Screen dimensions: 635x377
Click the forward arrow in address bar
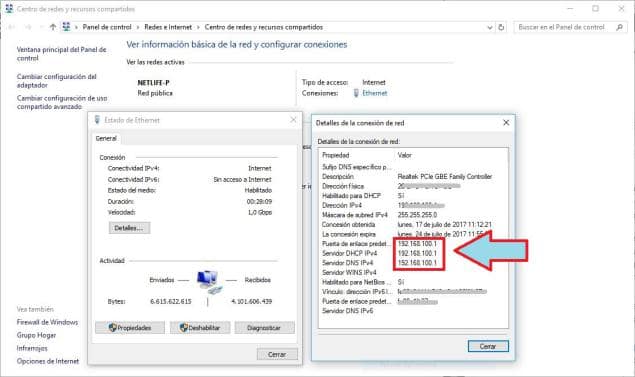tap(28, 27)
